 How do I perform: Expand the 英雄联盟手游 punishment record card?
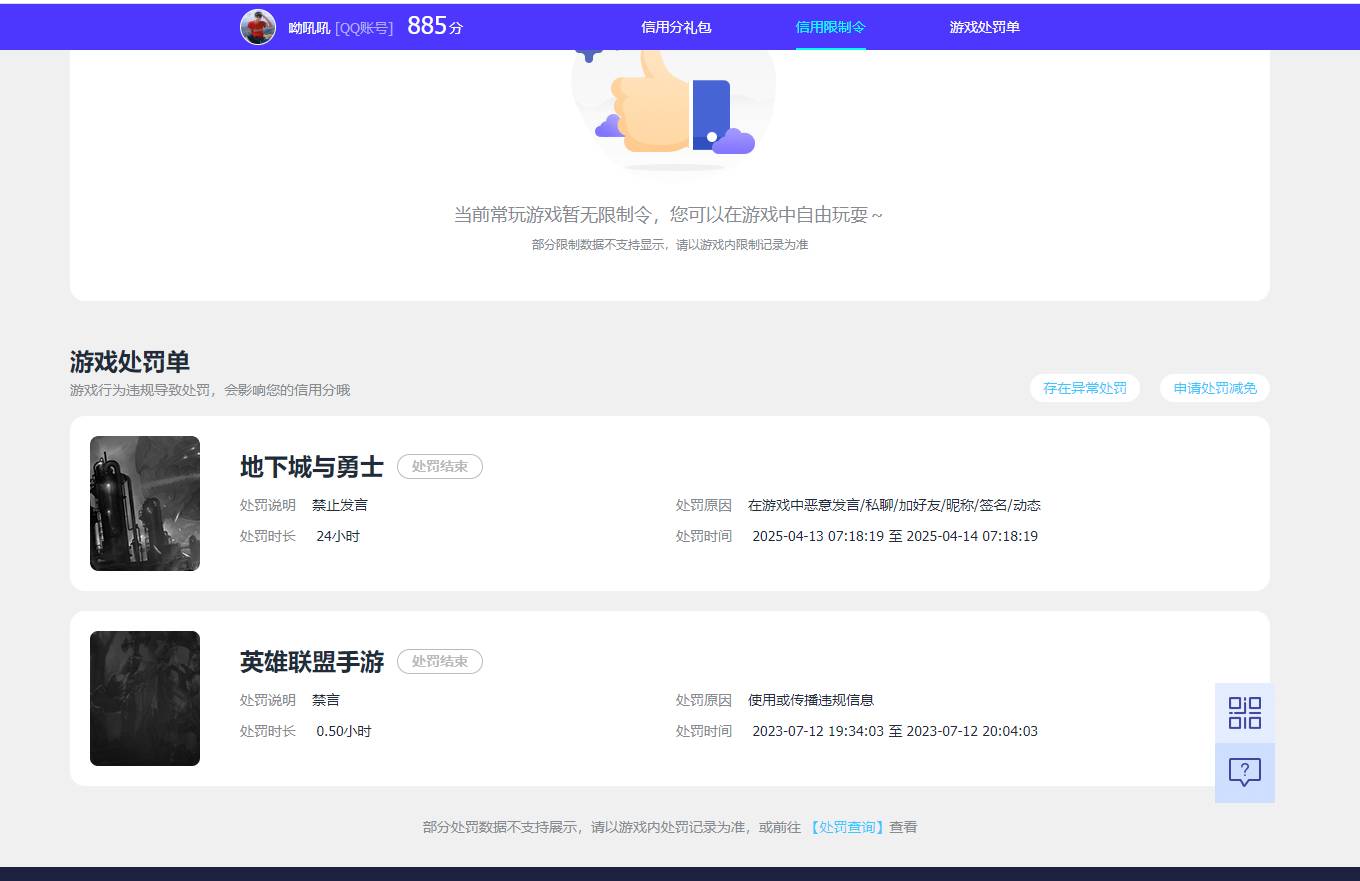click(x=668, y=698)
